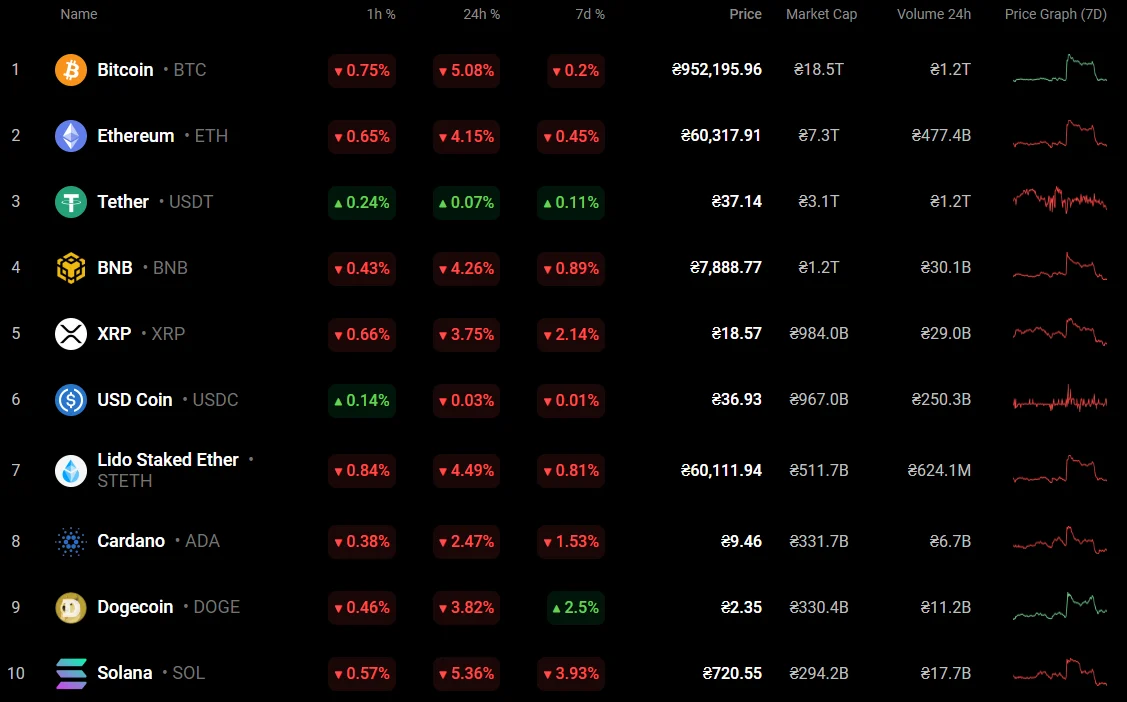Sort by the 24h % column header
1127x702 pixels.
(481, 15)
